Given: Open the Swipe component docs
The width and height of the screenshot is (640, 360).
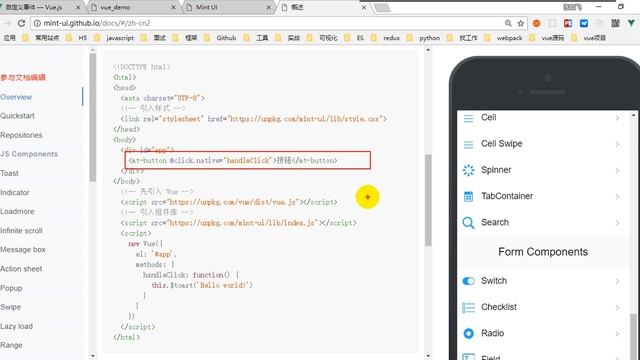Looking at the screenshot, I should coord(11,307).
